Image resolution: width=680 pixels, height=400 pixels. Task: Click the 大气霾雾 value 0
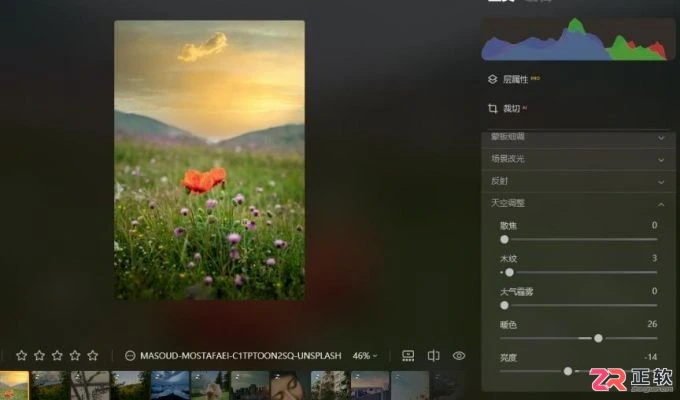tap(654, 291)
